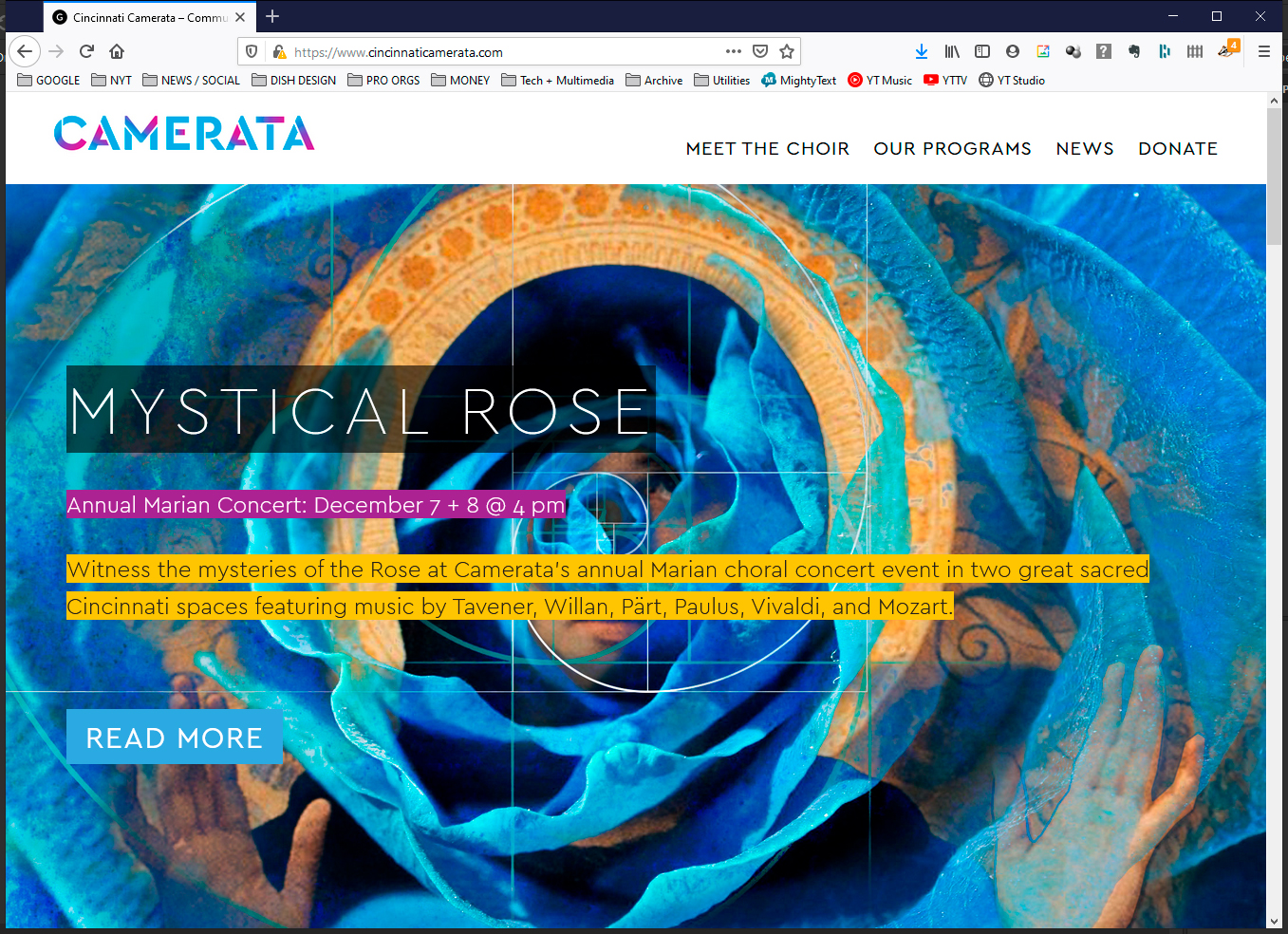This screenshot has height=934, width=1288.
Task: Bookmark this page with star icon
Action: 787,51
